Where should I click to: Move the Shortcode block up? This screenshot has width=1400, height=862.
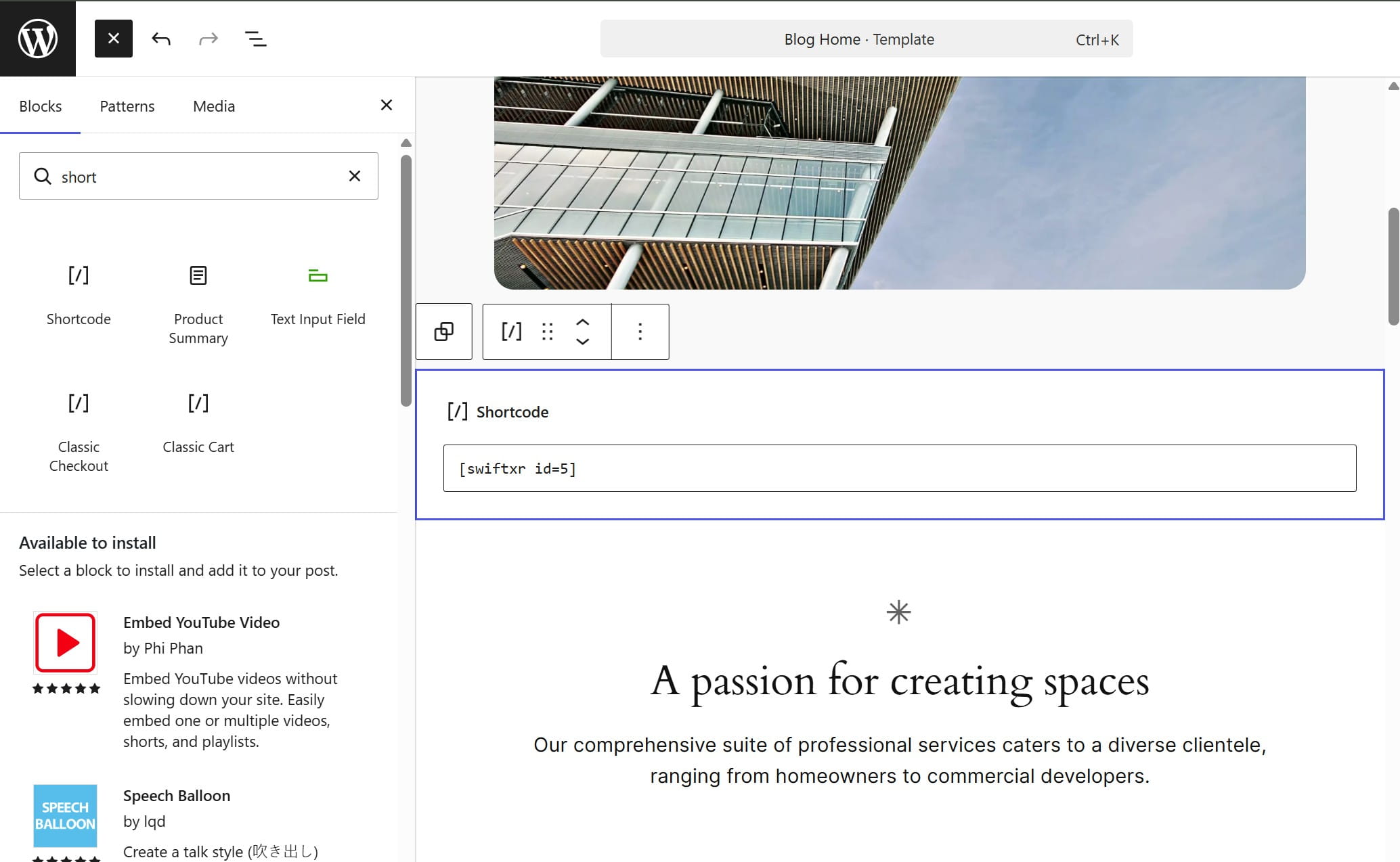tap(583, 322)
